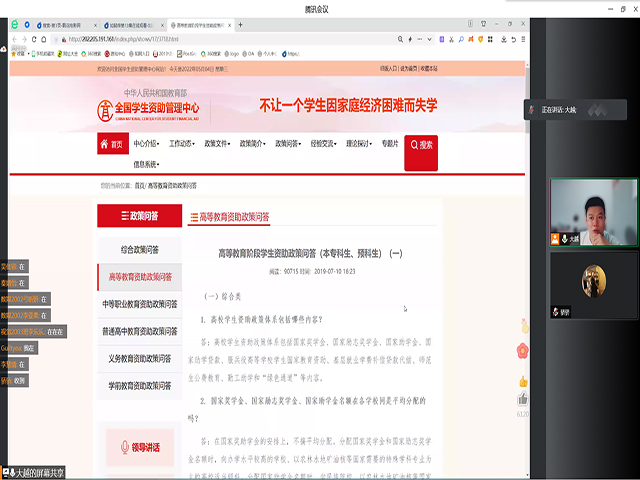Click the microphone icon on 大越's video tile
640x480 pixels.
[x=565, y=239]
